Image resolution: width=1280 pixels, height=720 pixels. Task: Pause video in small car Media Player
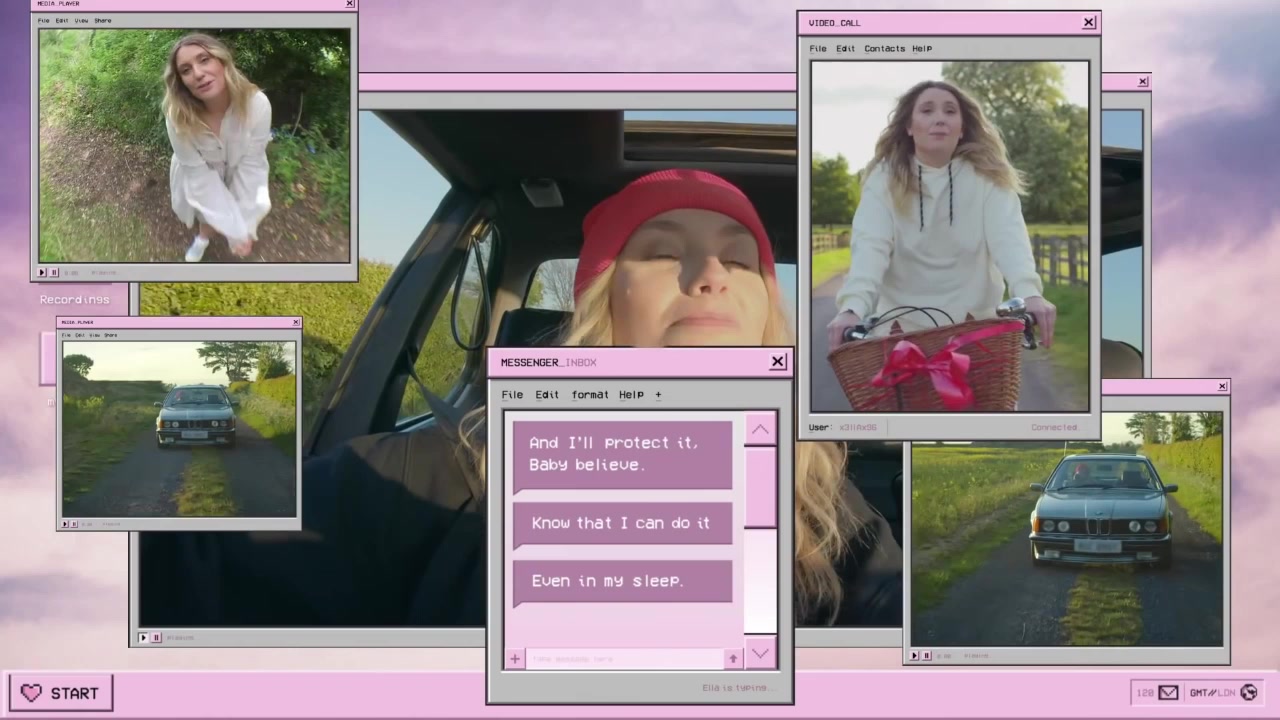[75, 523]
